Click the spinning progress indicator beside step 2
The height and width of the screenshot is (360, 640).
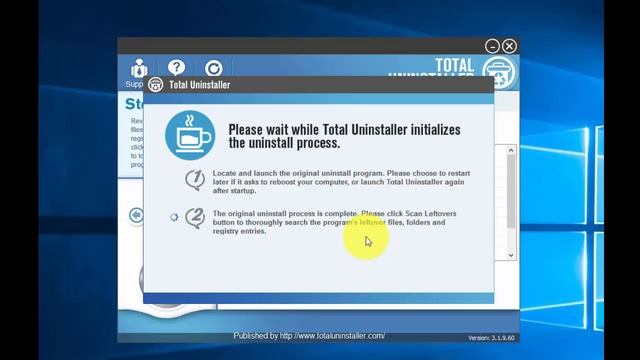174,217
